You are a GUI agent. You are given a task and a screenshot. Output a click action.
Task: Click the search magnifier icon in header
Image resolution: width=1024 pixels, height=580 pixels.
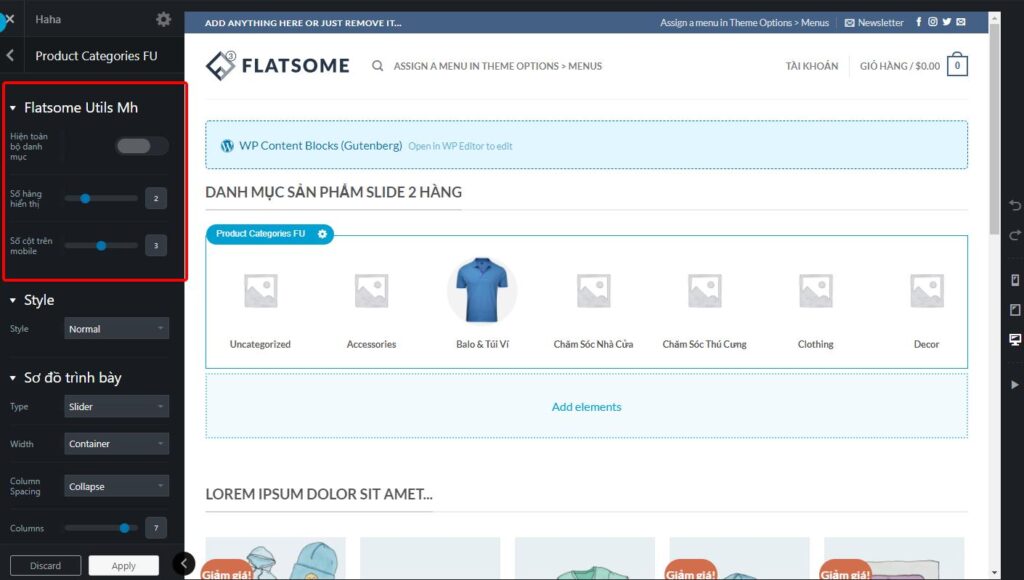[x=378, y=66]
